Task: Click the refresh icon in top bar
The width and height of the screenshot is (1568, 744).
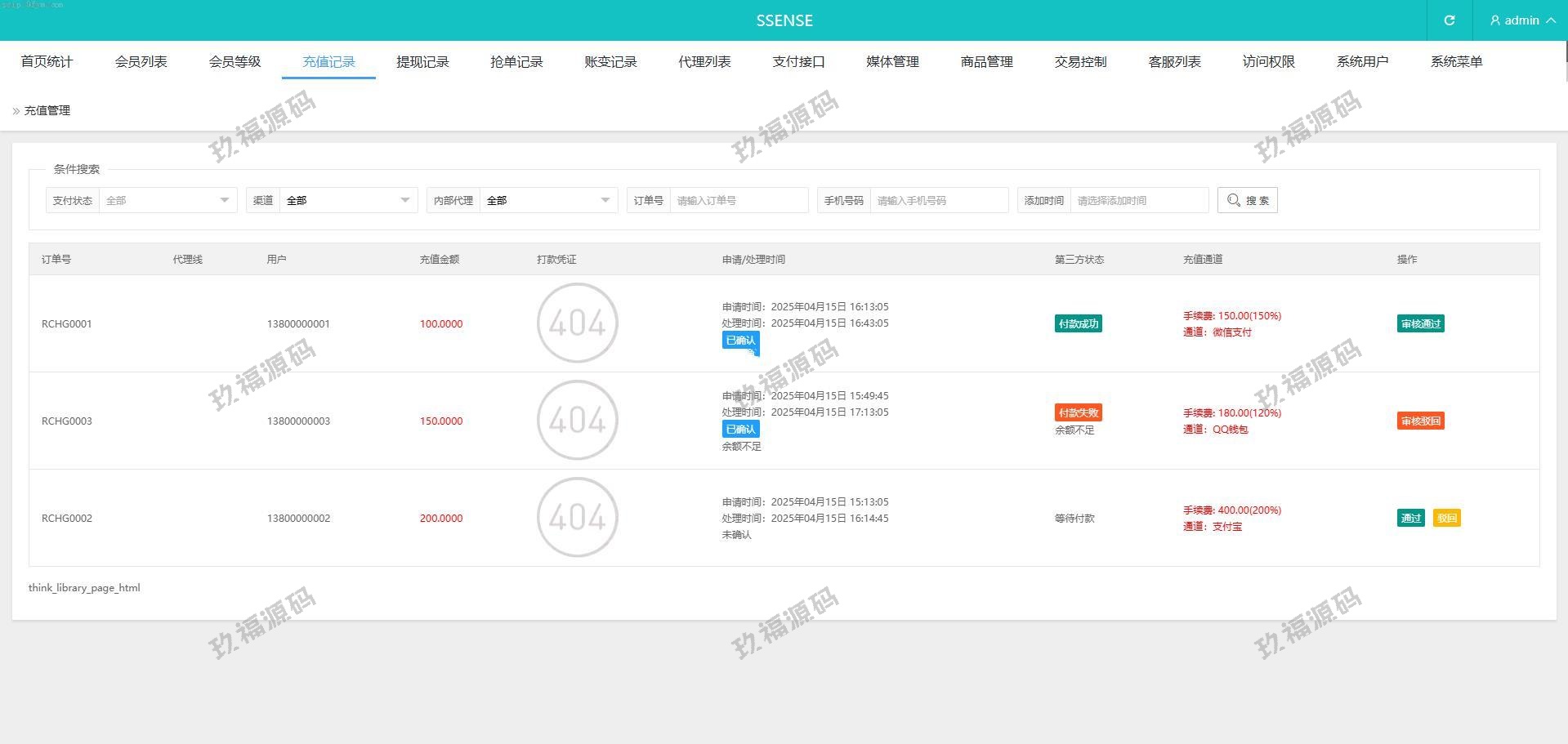Action: point(1449,20)
